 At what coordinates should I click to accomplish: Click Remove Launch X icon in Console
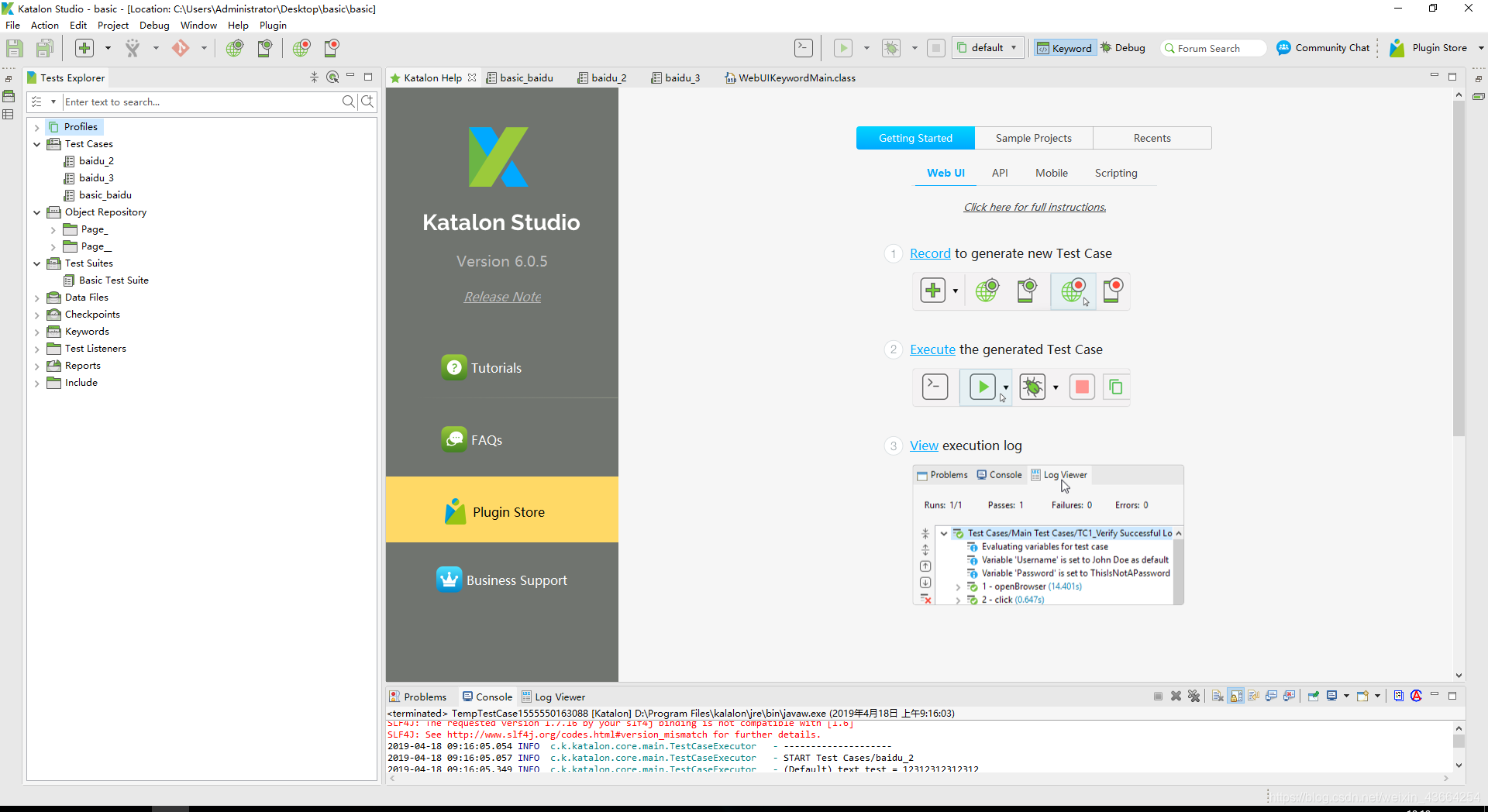point(1176,696)
